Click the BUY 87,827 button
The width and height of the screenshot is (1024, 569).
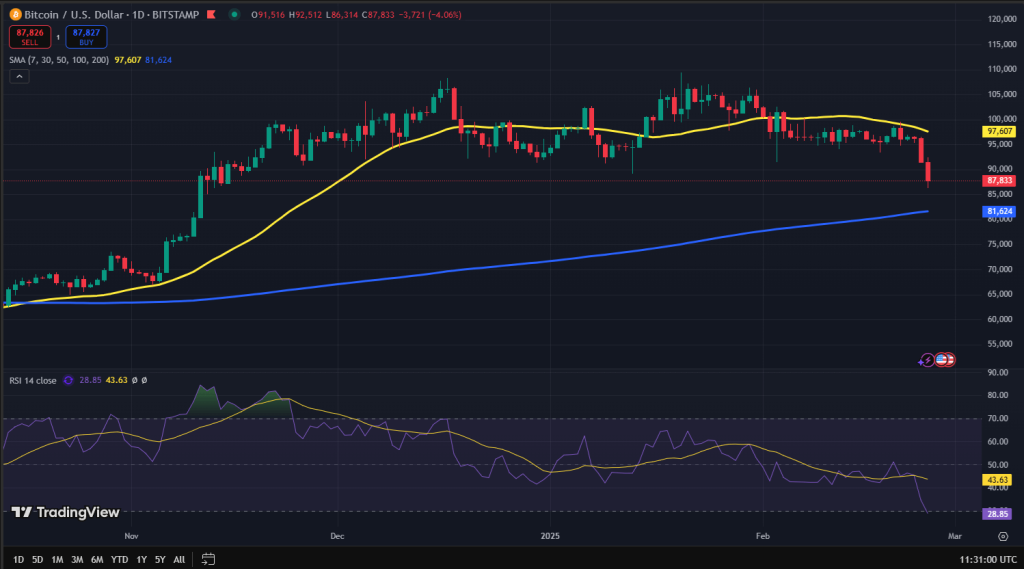coord(86,37)
